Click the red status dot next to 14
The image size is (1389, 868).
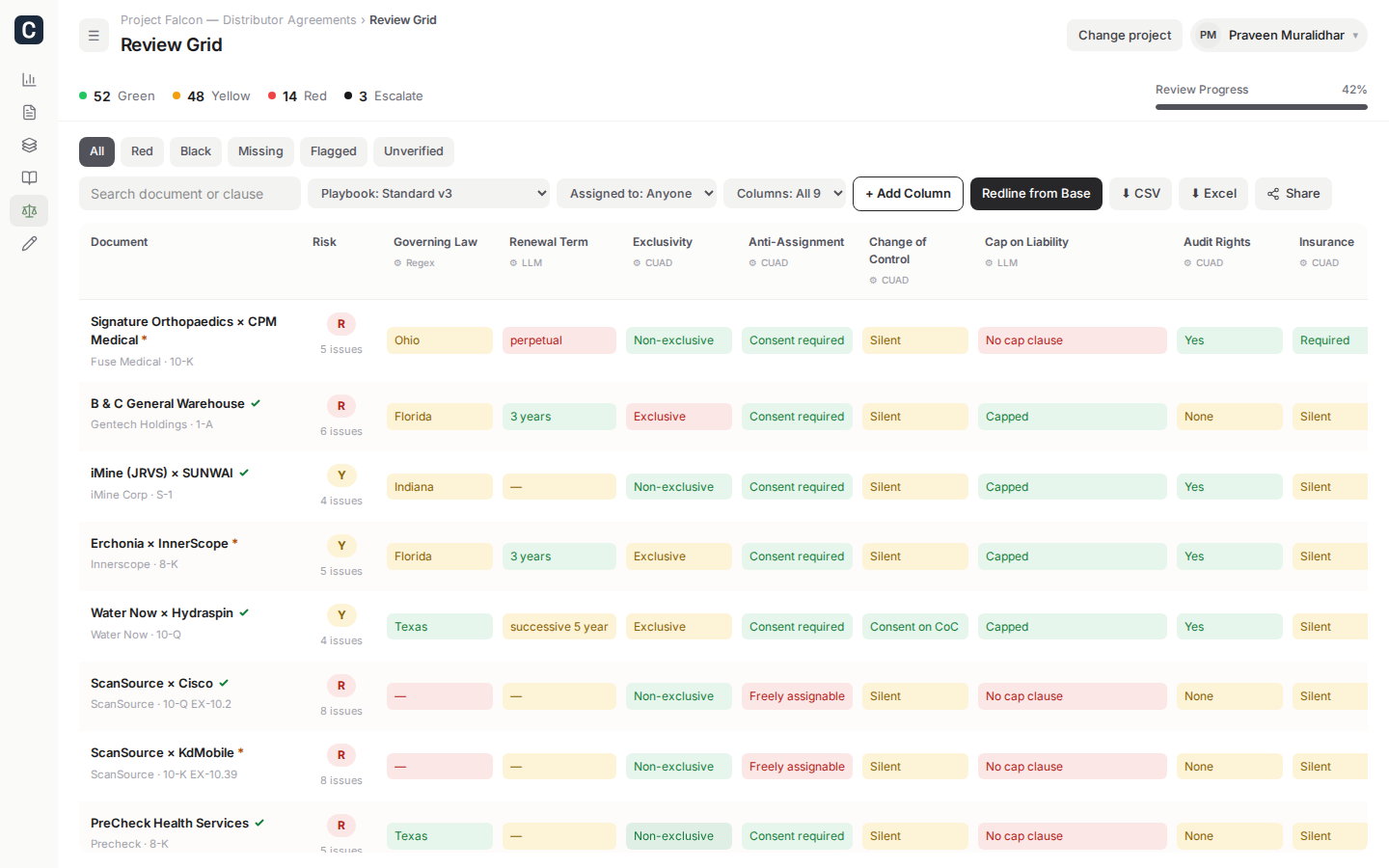tap(272, 95)
